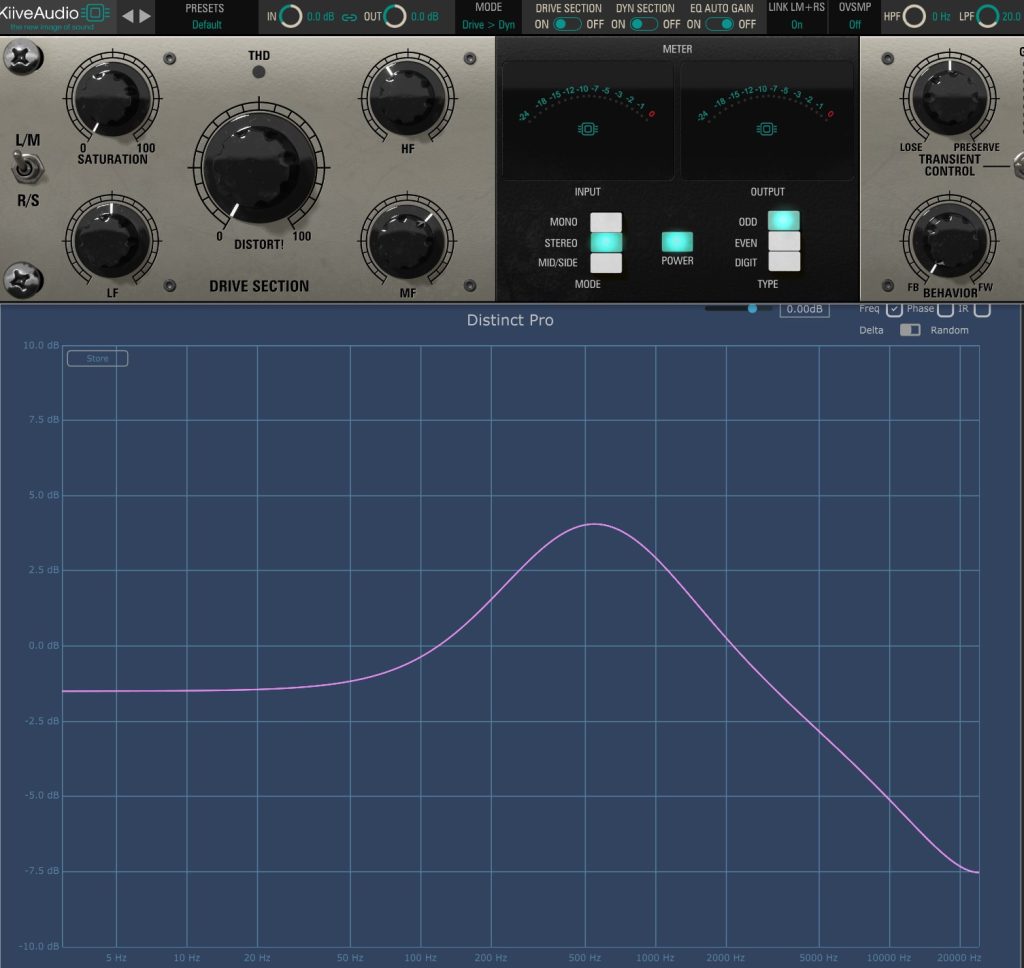Toggle the Drive Section on/off switch
The width and height of the screenshot is (1024, 968).
568,24
